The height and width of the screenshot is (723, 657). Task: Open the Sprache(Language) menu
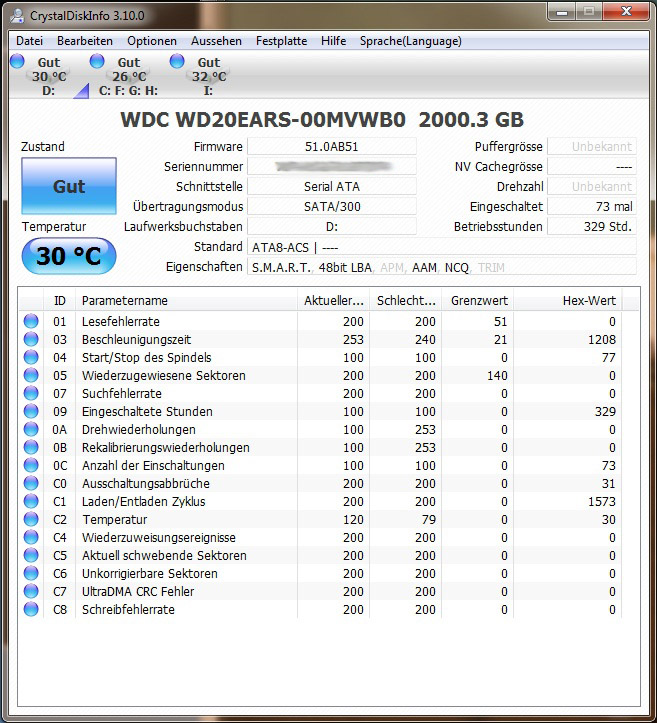tap(410, 41)
